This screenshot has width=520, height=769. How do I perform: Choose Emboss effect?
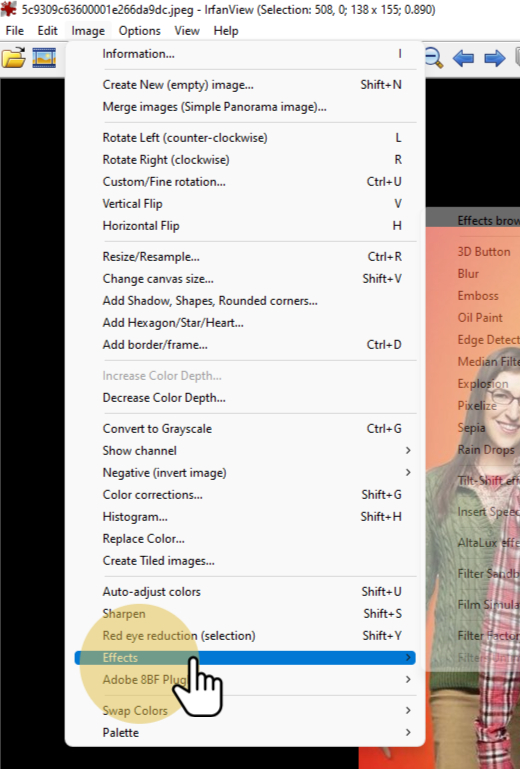pyautogui.click(x=478, y=296)
